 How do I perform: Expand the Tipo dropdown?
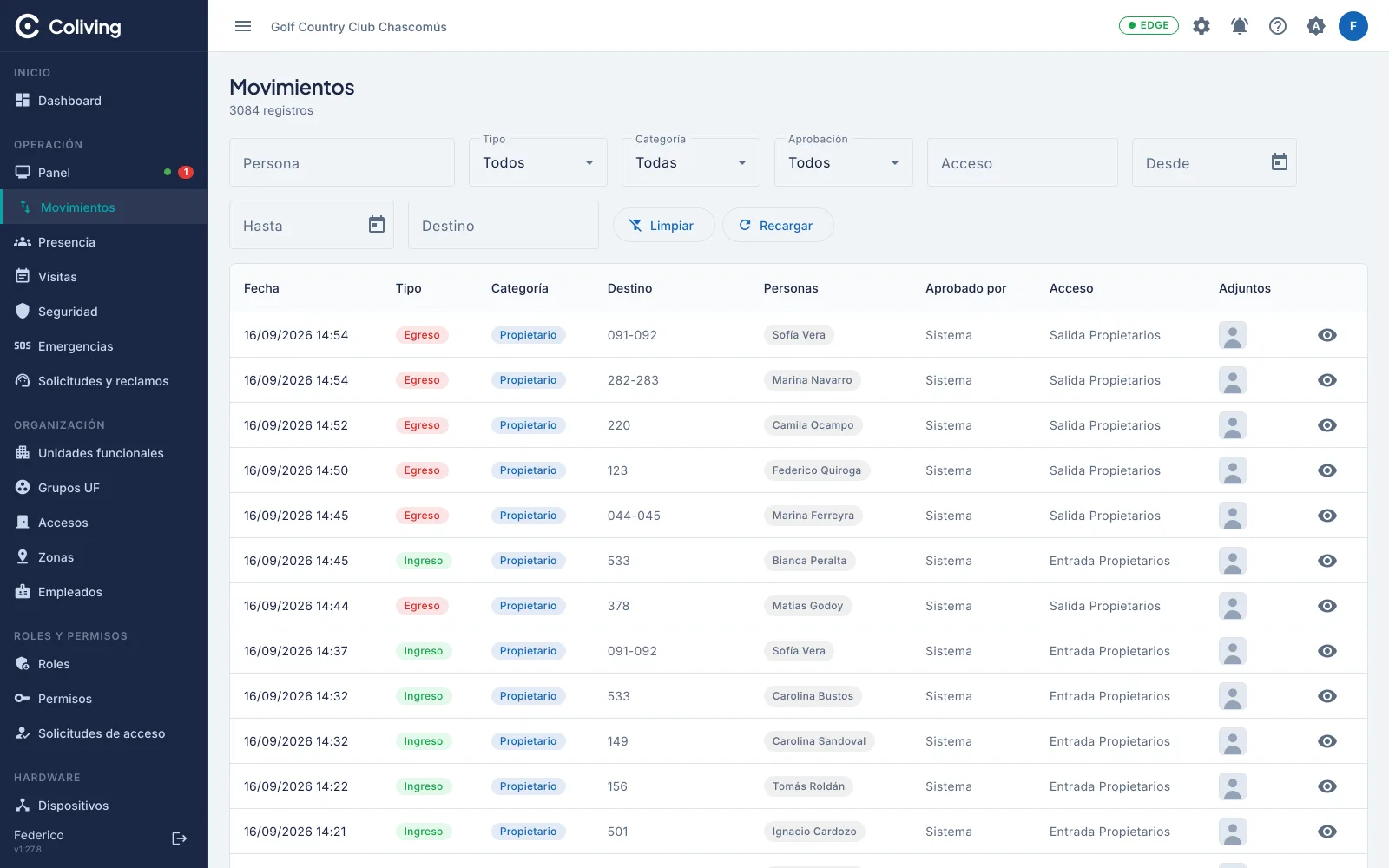(x=538, y=162)
